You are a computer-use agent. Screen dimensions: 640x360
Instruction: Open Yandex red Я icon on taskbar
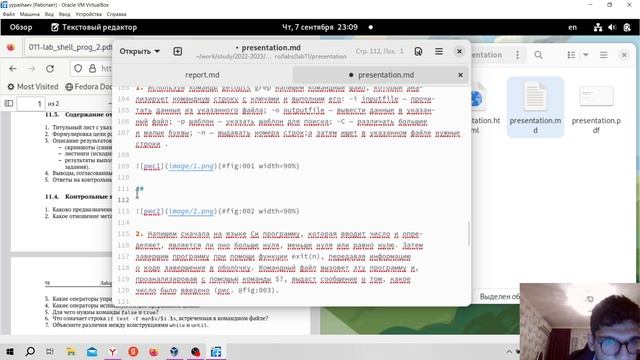(133, 351)
